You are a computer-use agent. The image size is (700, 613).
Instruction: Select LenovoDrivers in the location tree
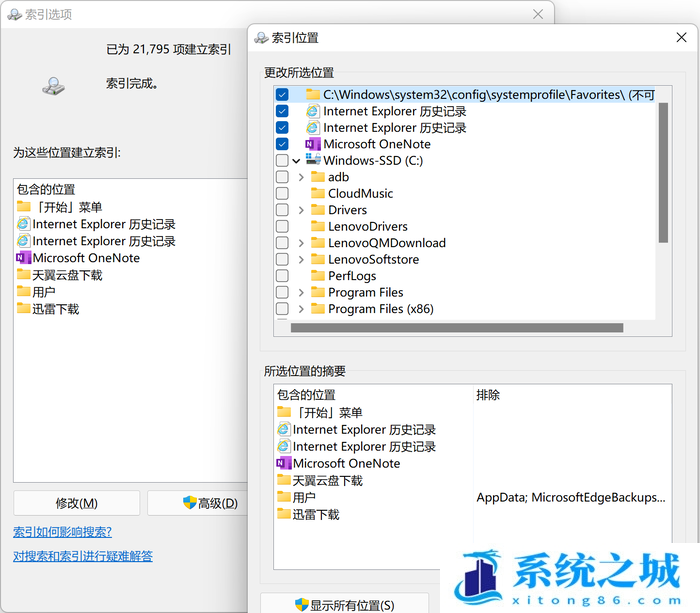click(368, 226)
